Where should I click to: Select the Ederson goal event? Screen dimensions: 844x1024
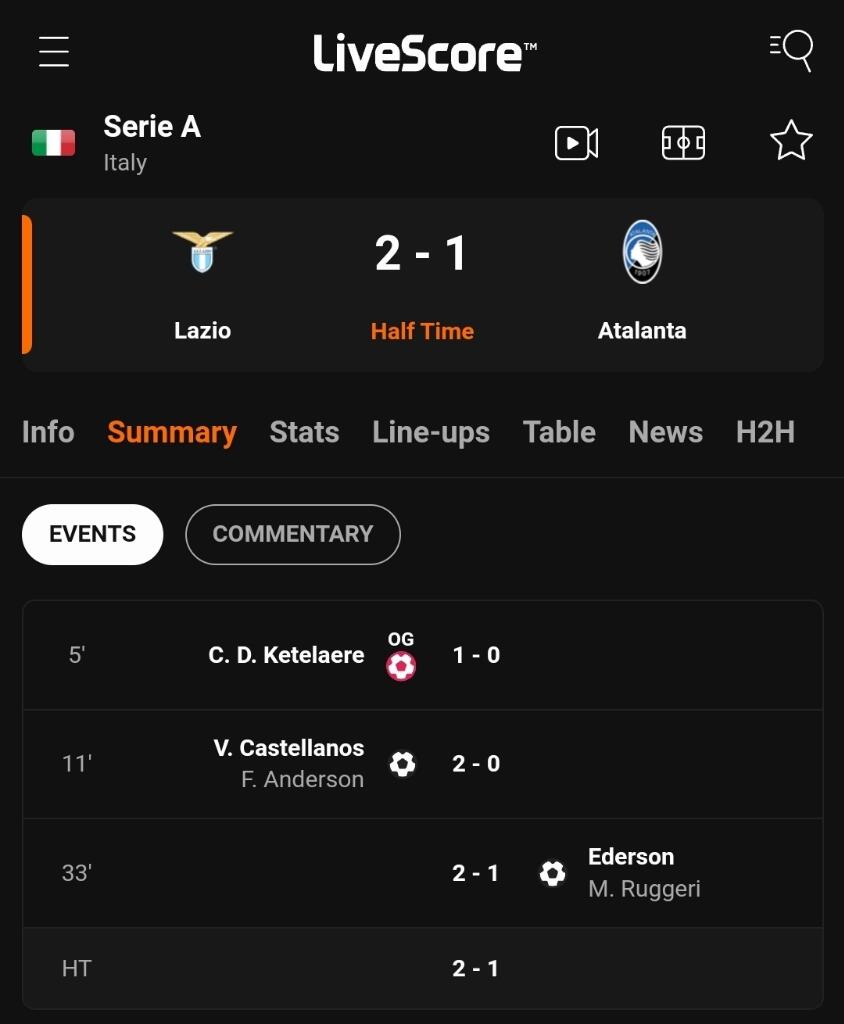pos(631,857)
